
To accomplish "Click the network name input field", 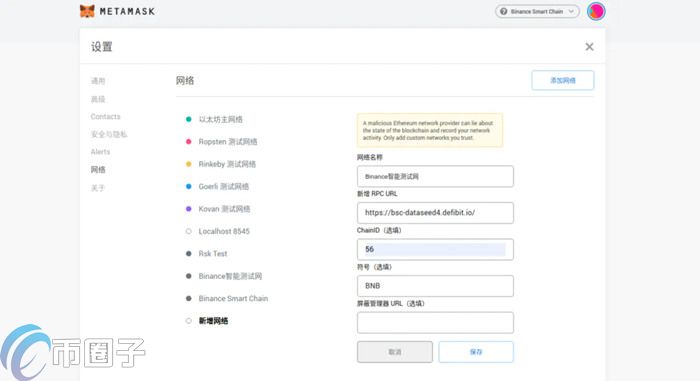I will click(435, 176).
